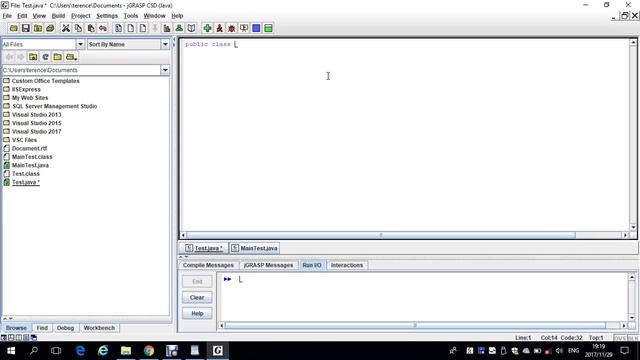640x360 pixels.
Task: Click the third toolbar icon, between Save and Print
Action: 38,28
